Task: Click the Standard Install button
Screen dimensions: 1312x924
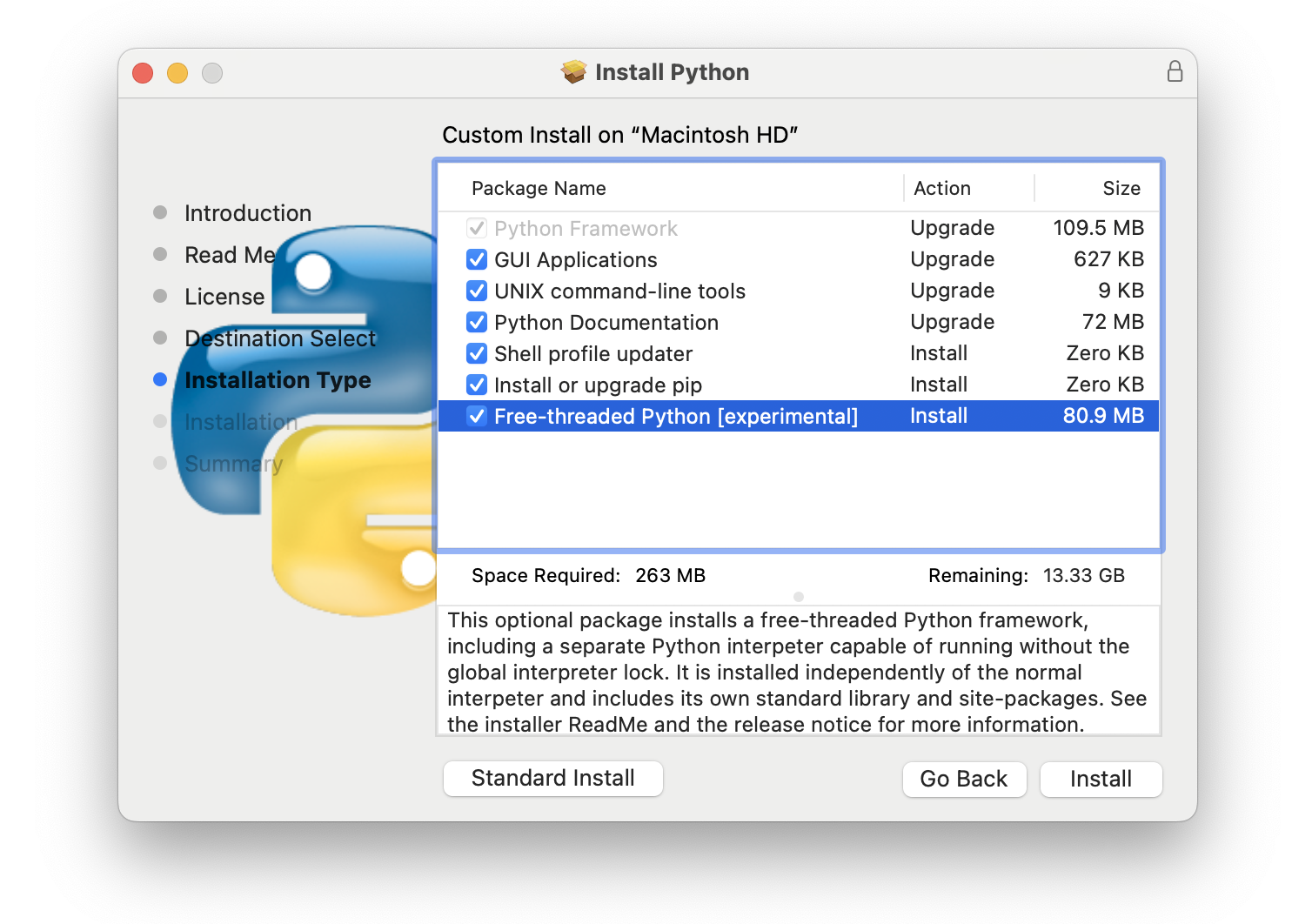Action: point(552,779)
